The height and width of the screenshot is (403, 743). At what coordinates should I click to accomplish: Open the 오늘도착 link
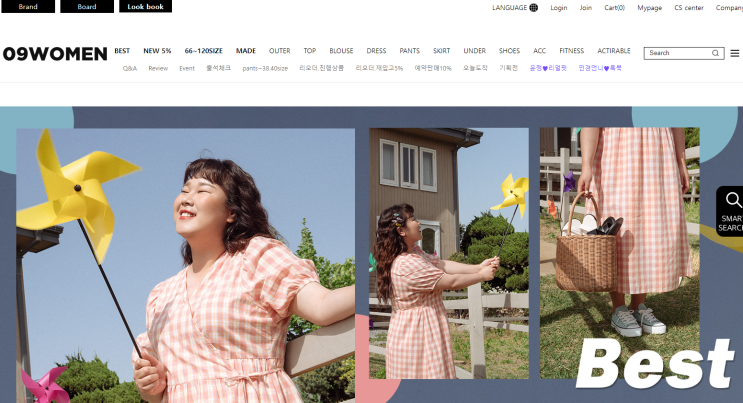pyautogui.click(x=475, y=68)
